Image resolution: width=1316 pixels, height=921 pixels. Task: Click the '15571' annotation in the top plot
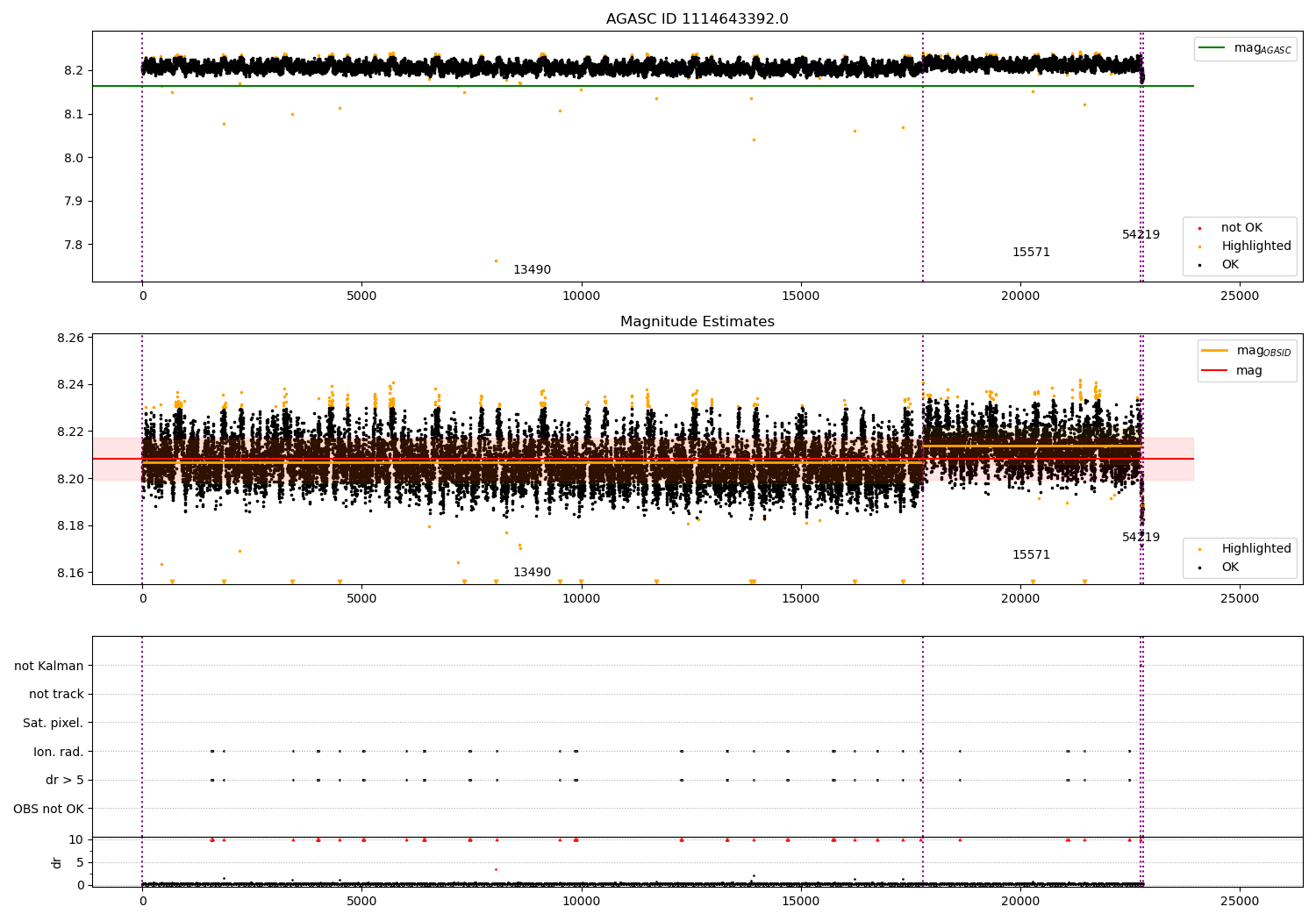pos(1031,253)
